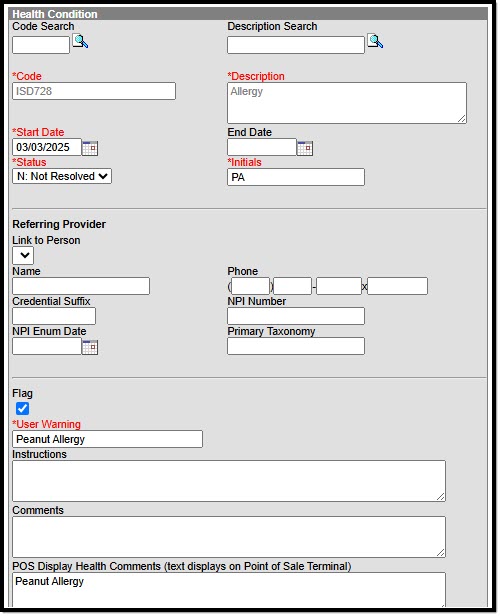Click the Phone extension field

point(397,286)
